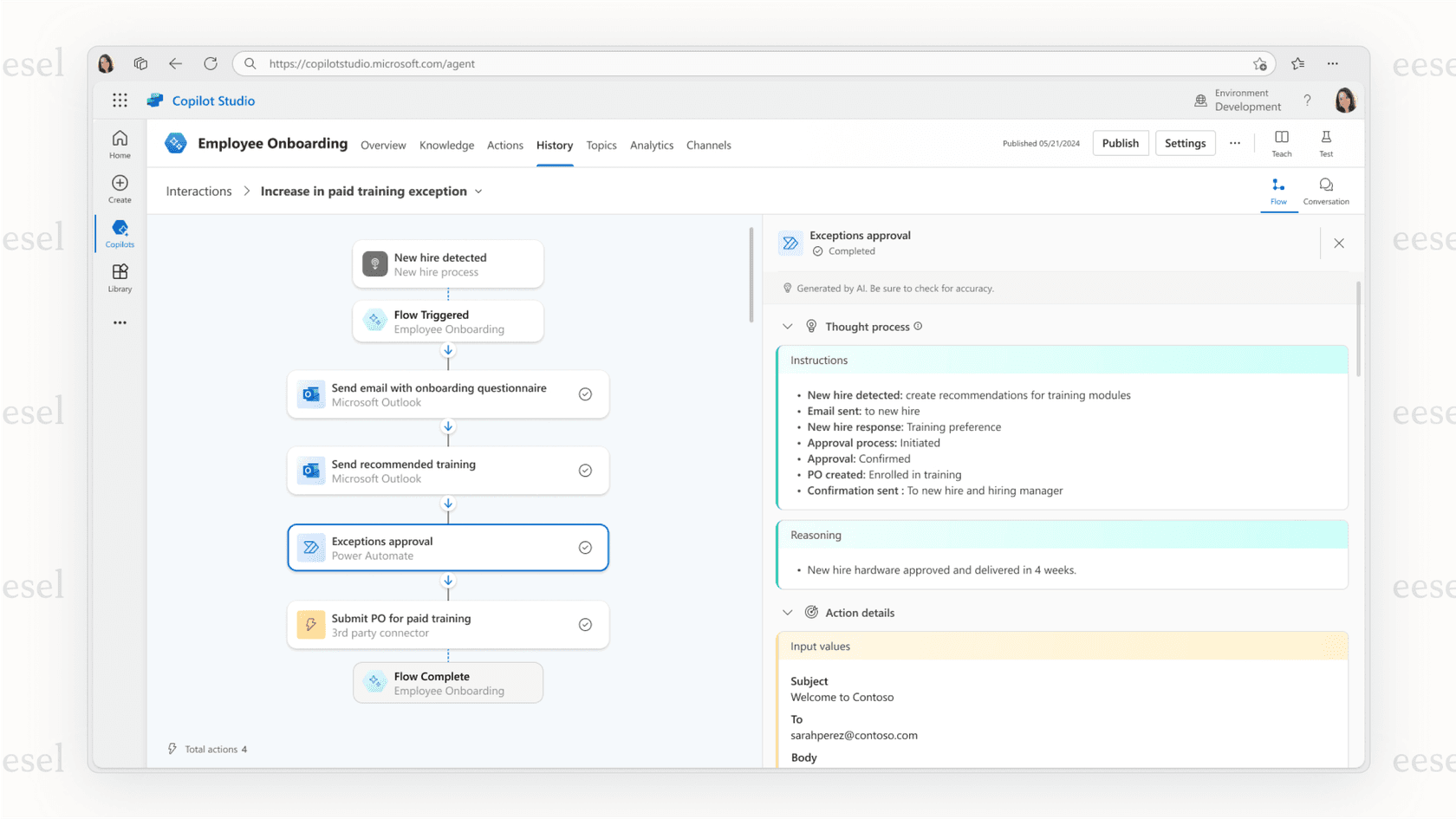Open the app launcher waffle icon

click(120, 100)
